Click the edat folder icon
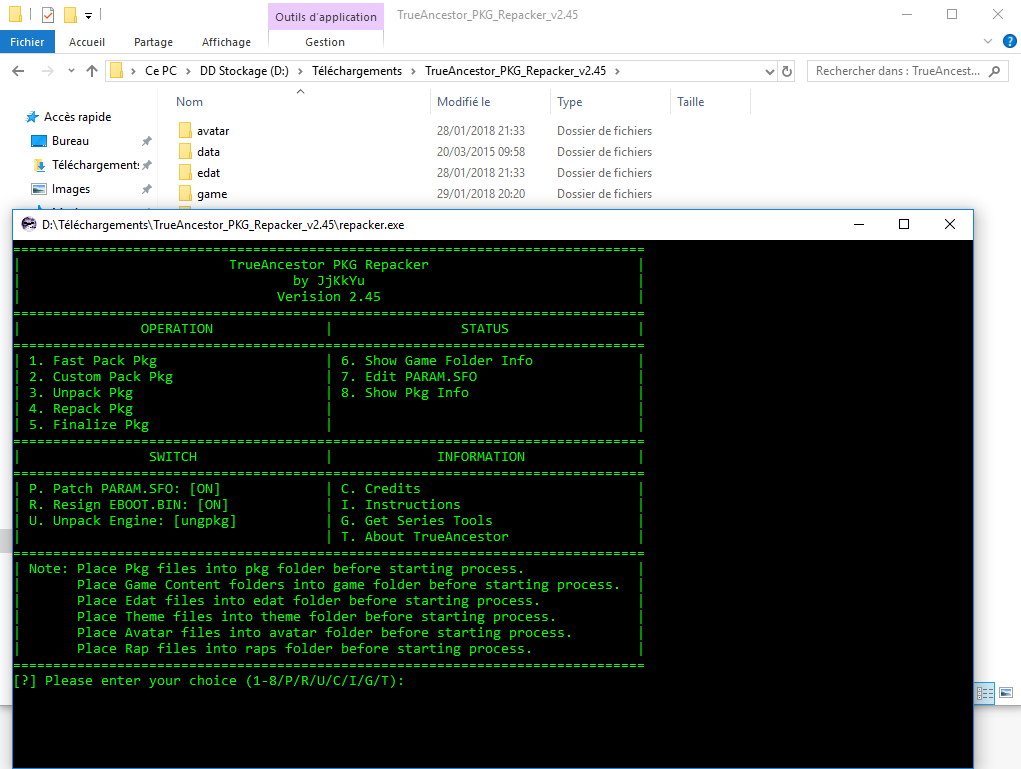 (185, 172)
